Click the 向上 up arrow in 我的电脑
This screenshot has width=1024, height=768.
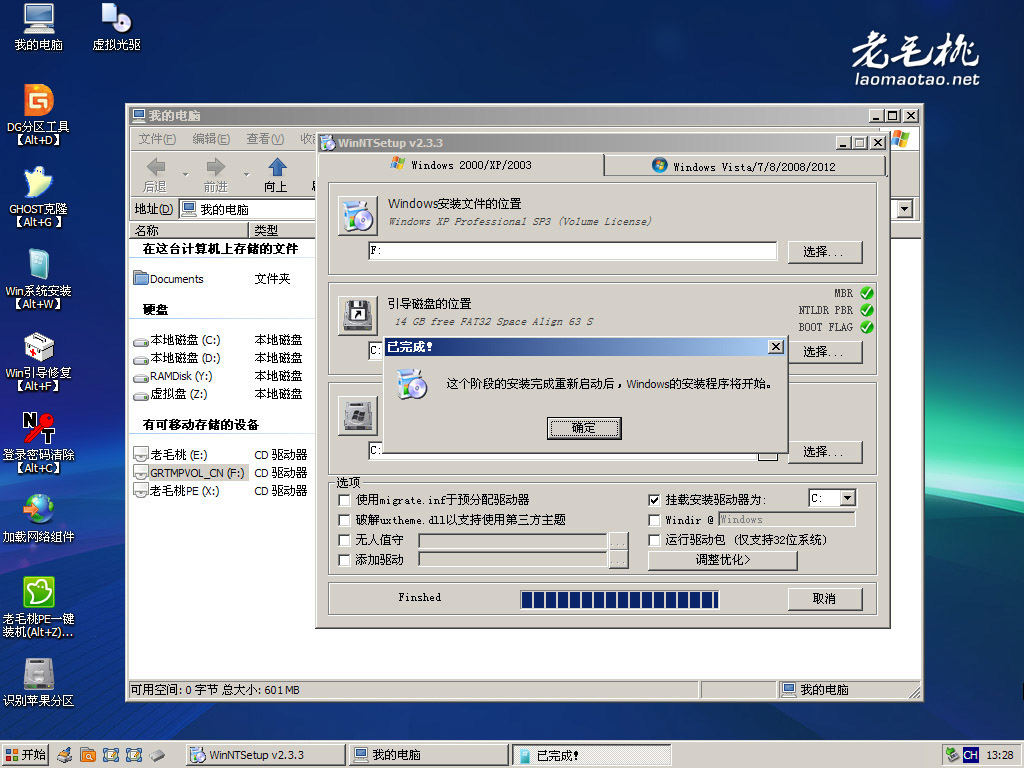pyautogui.click(x=276, y=175)
